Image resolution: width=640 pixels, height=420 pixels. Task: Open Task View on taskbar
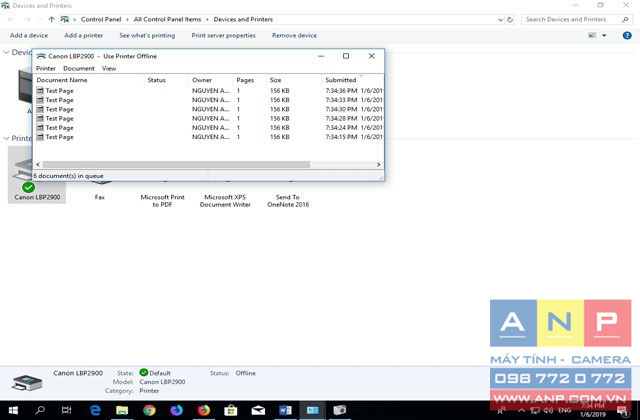[67, 410]
